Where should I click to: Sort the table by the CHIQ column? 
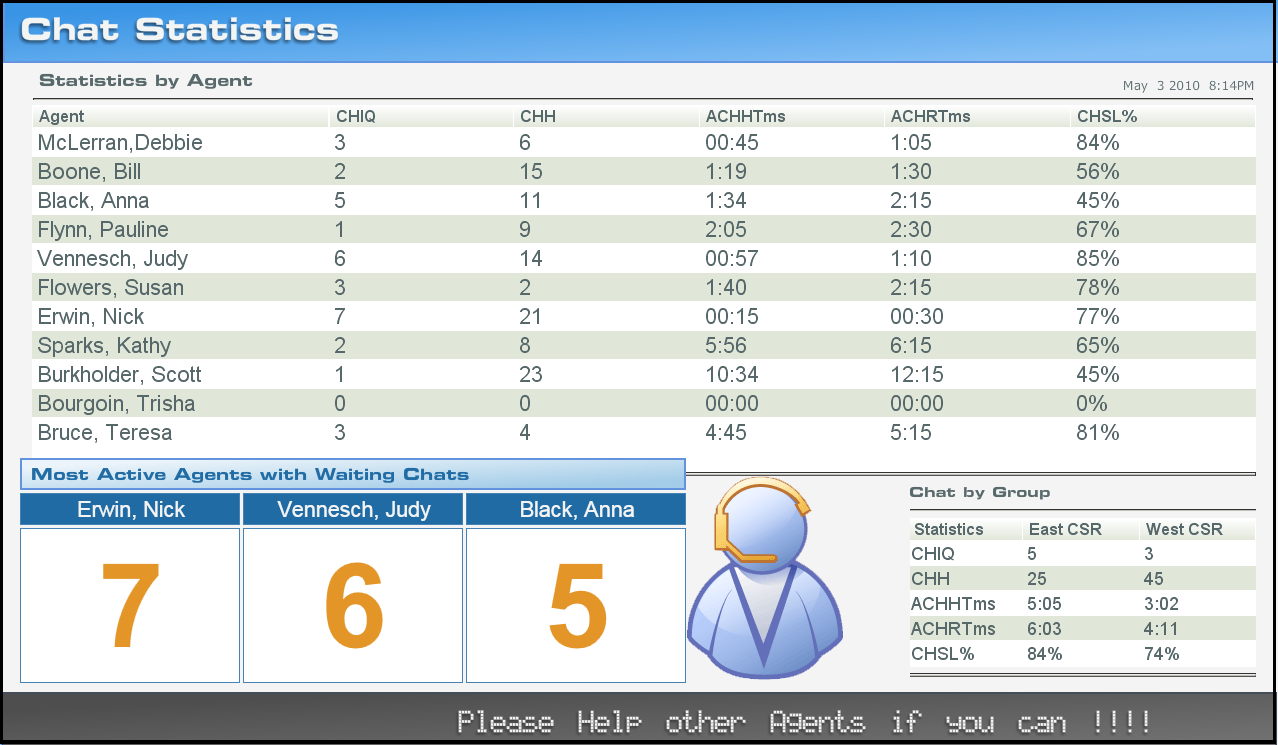355,116
